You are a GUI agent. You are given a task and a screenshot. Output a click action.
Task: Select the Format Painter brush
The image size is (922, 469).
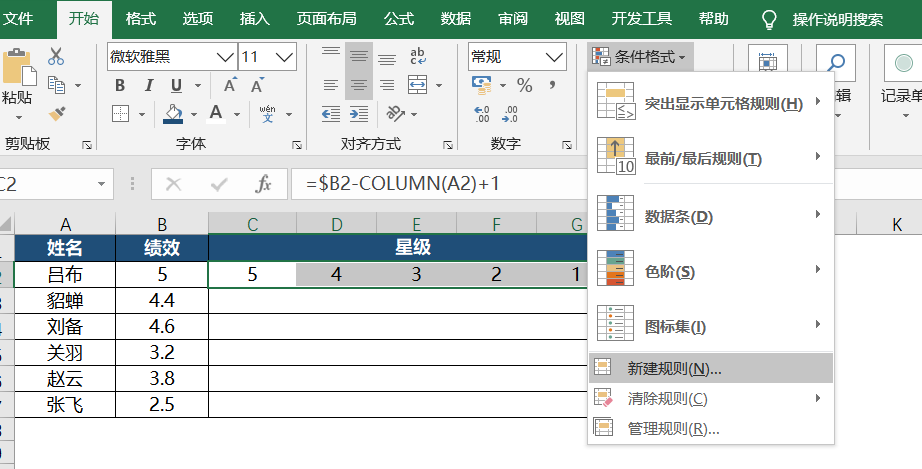pyautogui.click(x=56, y=113)
